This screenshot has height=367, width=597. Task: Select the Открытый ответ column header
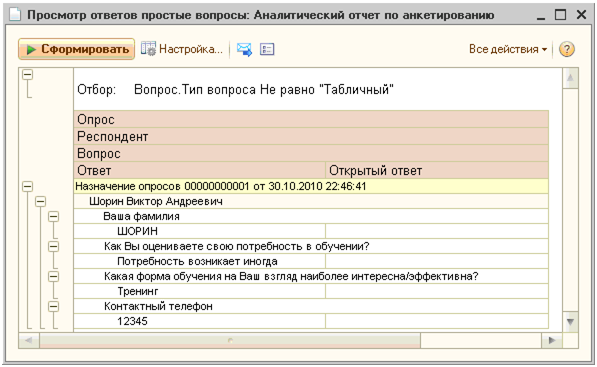tap(437, 171)
